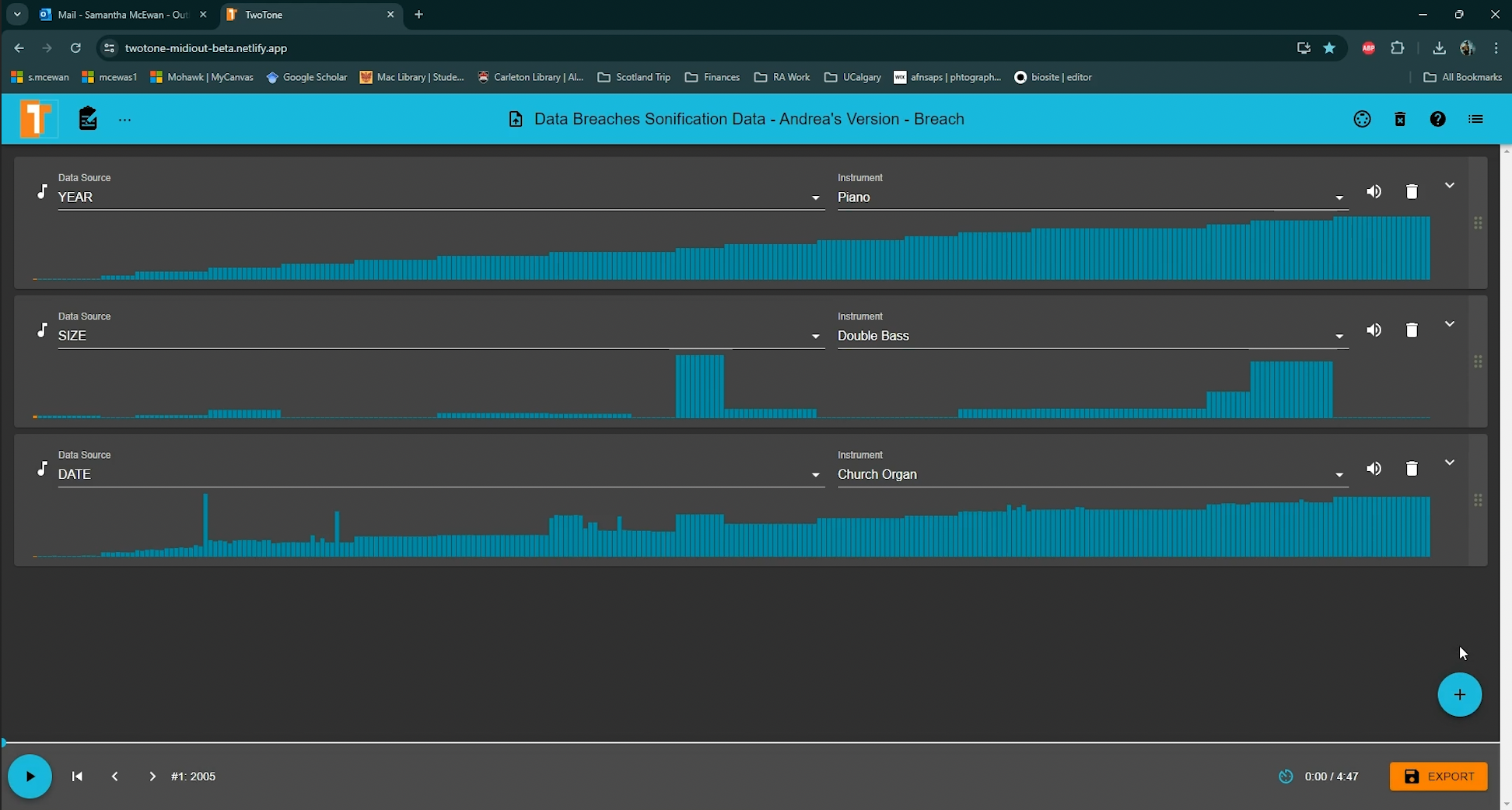Open the browser downloads icon
The width and height of the screenshot is (1512, 810).
coord(1439,48)
